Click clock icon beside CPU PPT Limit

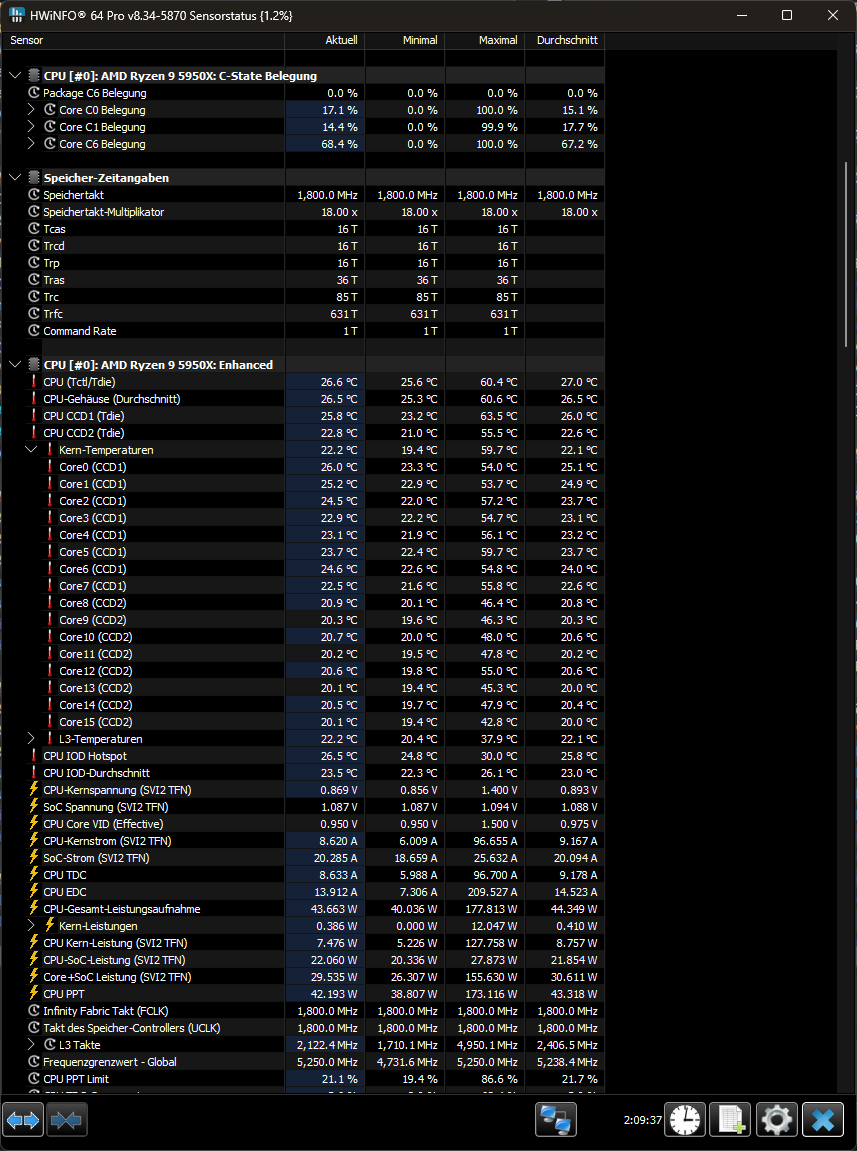click(34, 1078)
